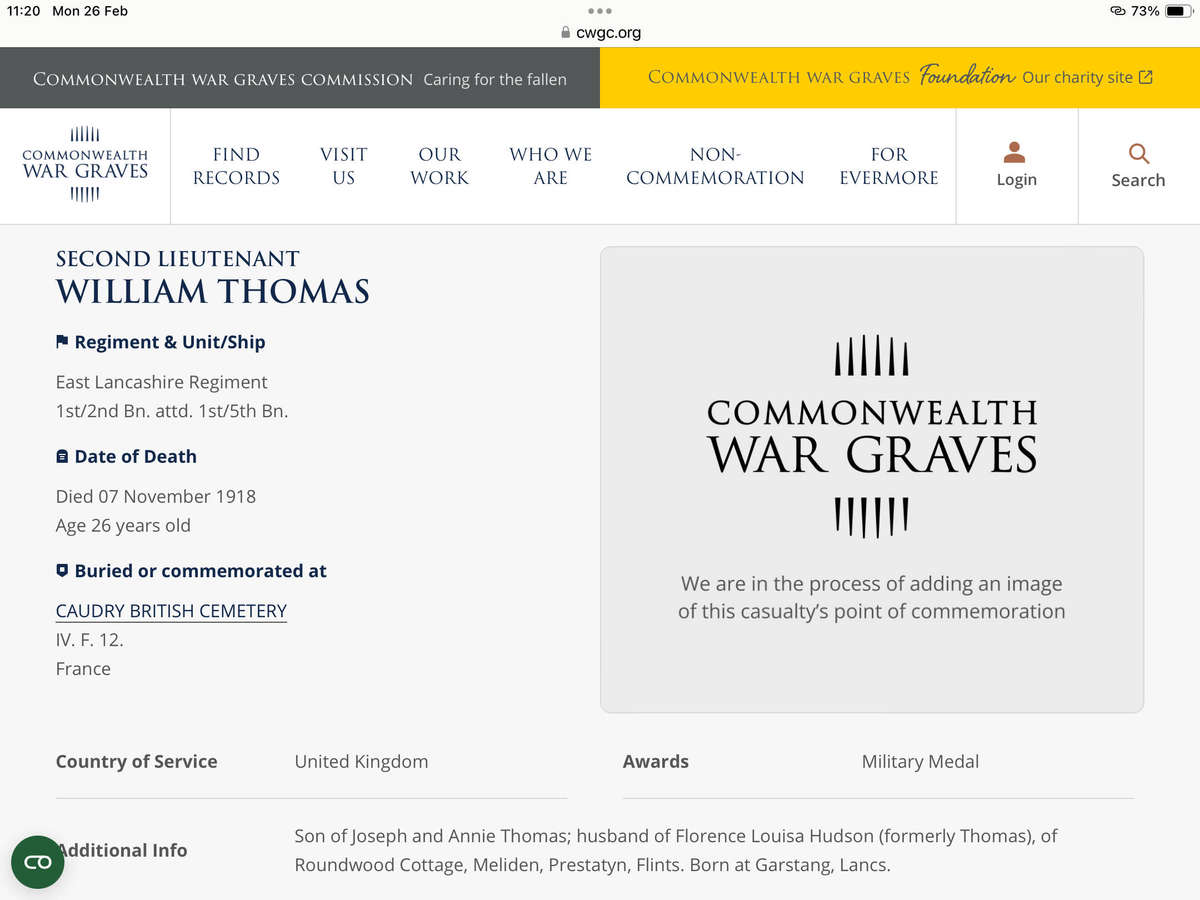The image size is (1200, 900).
Task: Click the flag icon beside Regiment & Unit/Ship
Action: tap(62, 342)
